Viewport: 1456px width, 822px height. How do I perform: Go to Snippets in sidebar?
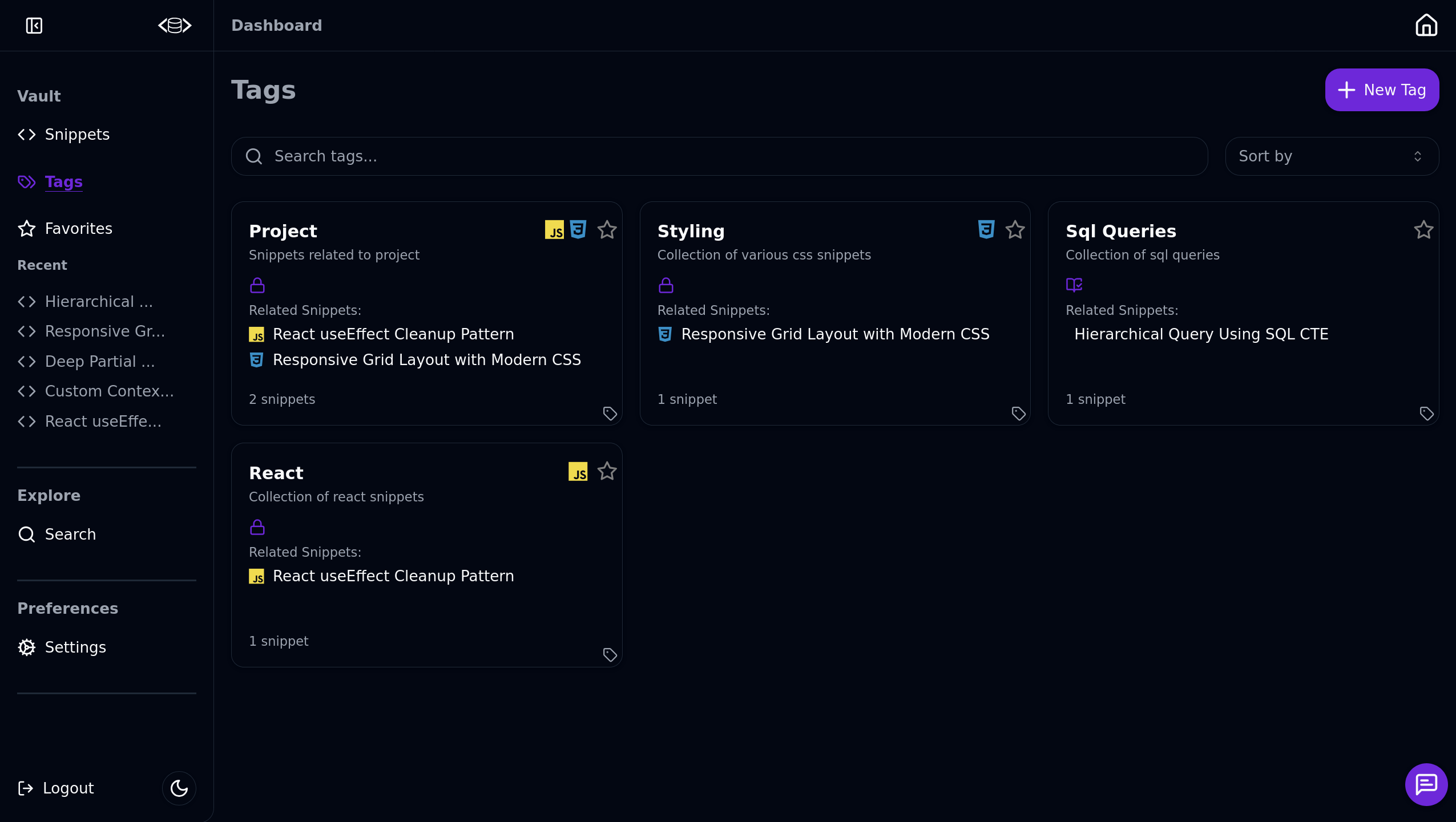point(64,135)
